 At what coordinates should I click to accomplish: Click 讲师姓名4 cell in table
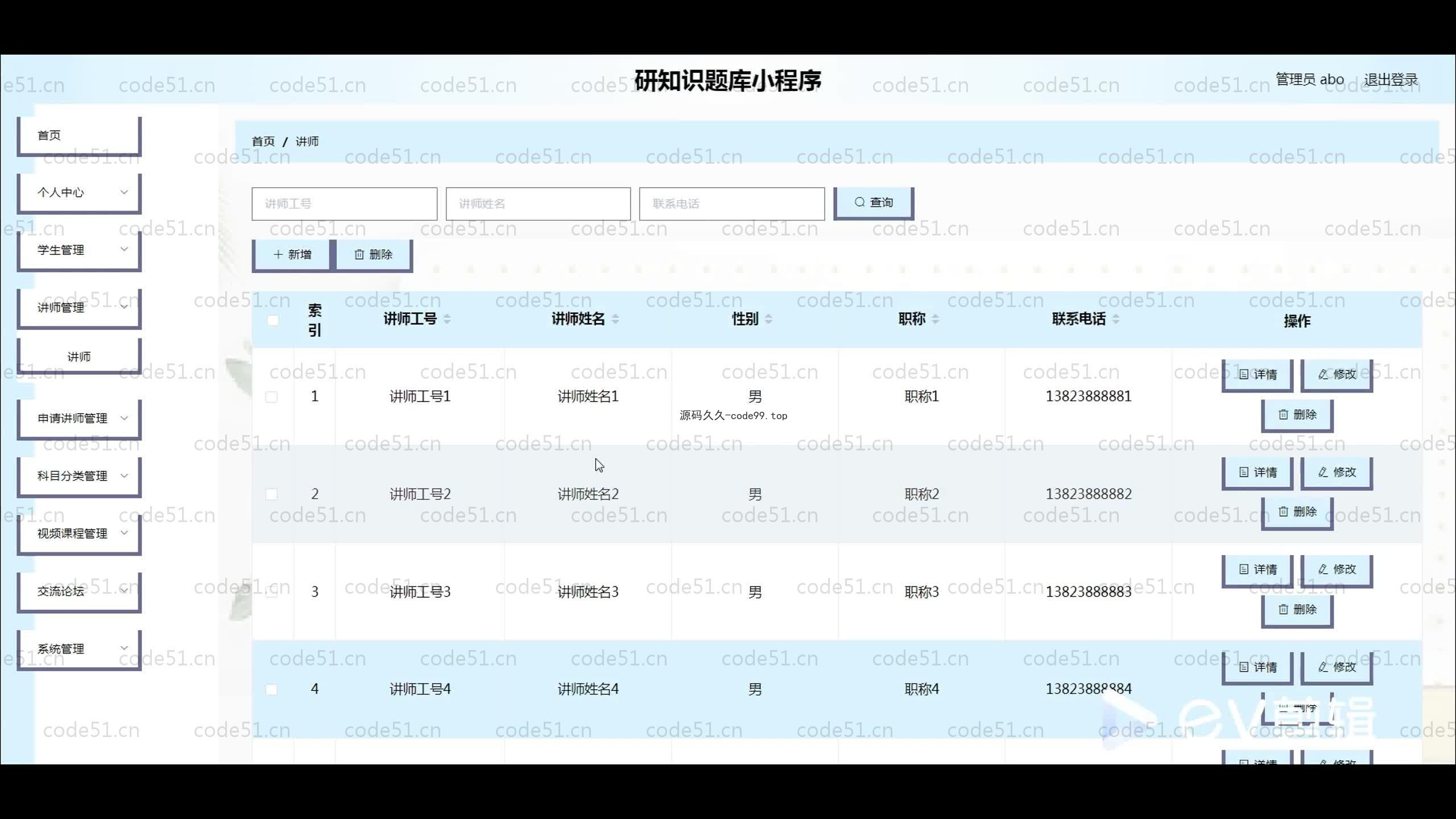pyautogui.click(x=588, y=689)
